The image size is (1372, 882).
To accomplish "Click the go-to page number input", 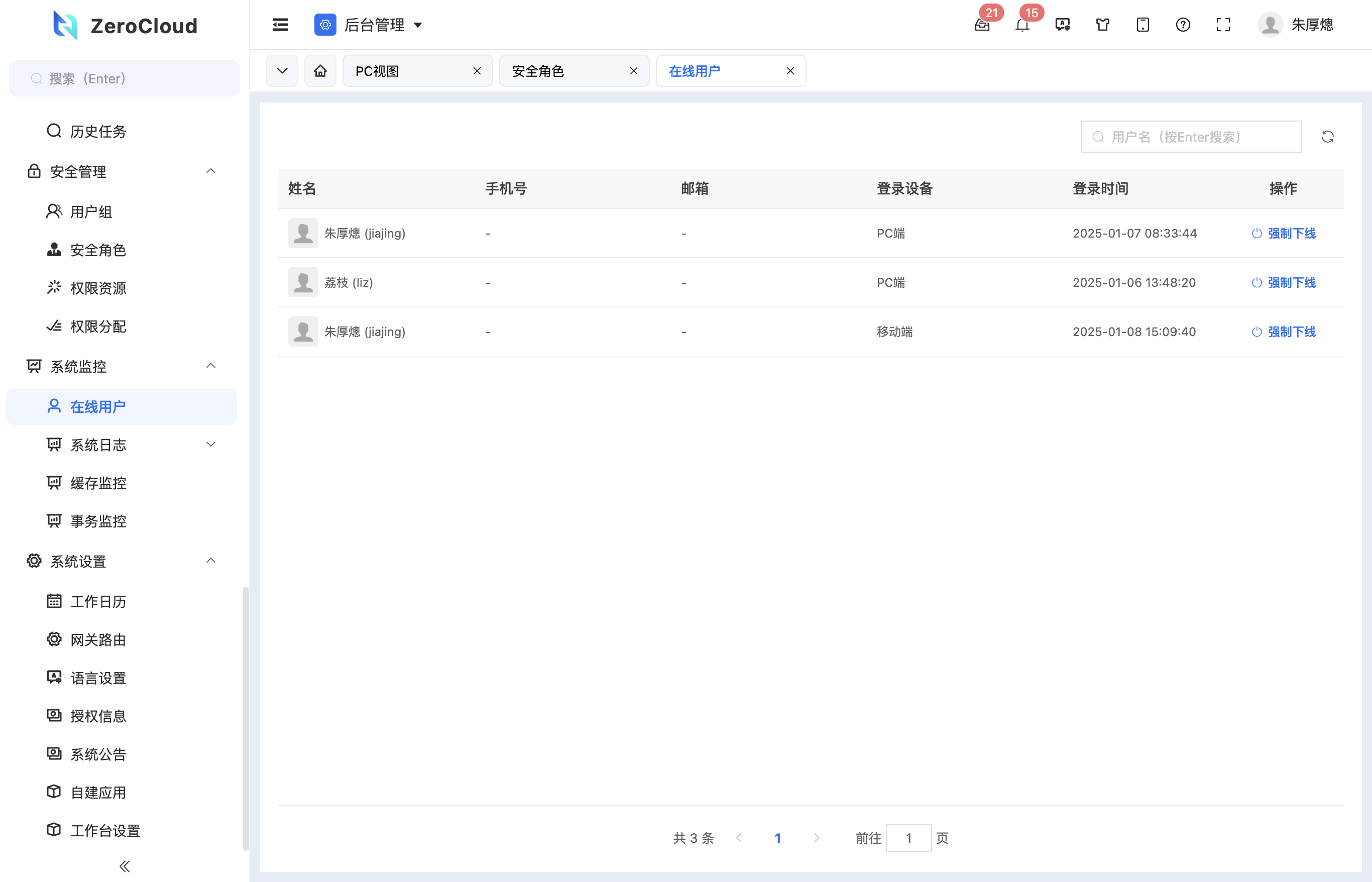I will point(908,838).
